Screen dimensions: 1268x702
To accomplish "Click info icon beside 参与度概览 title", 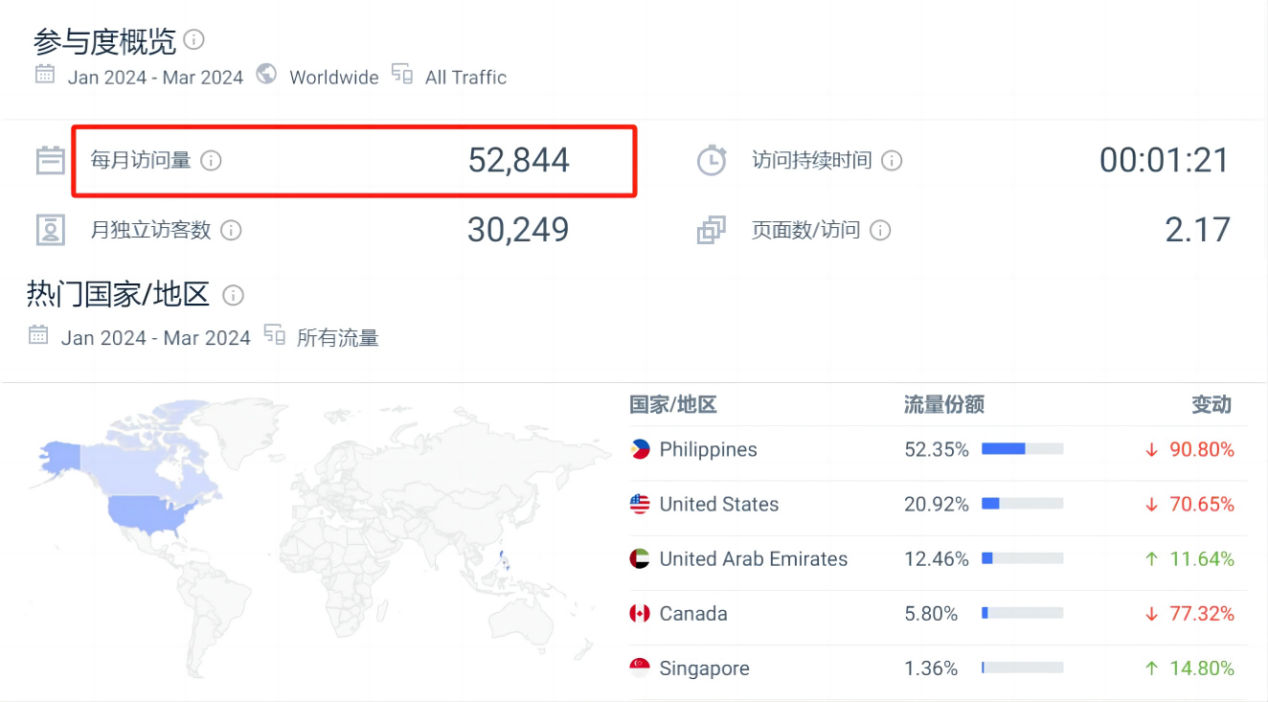I will coord(194,40).
